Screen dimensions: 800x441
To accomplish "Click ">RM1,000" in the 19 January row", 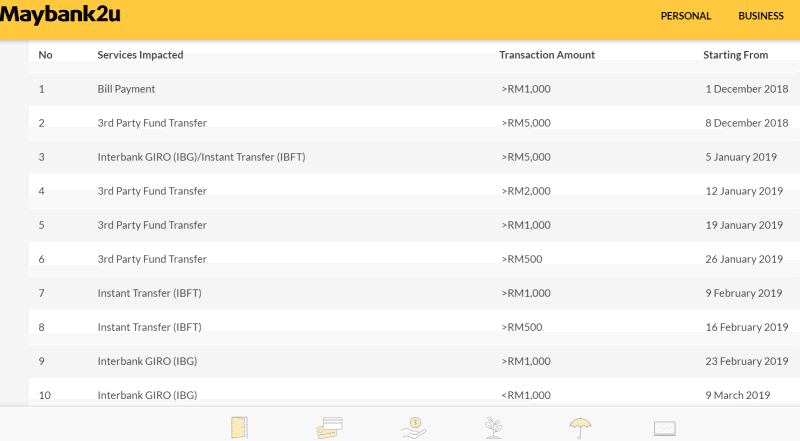I will tap(526, 225).
